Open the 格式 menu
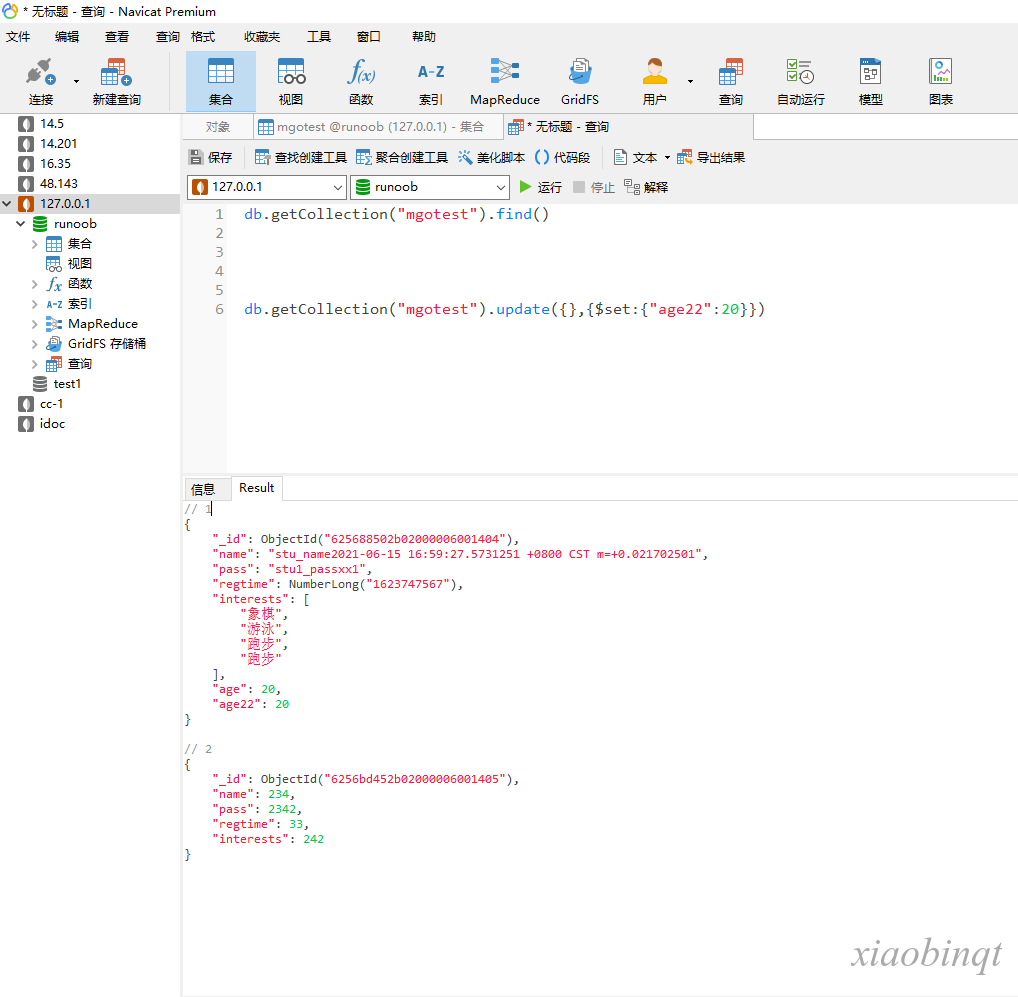This screenshot has width=1018, height=997. click(203, 36)
